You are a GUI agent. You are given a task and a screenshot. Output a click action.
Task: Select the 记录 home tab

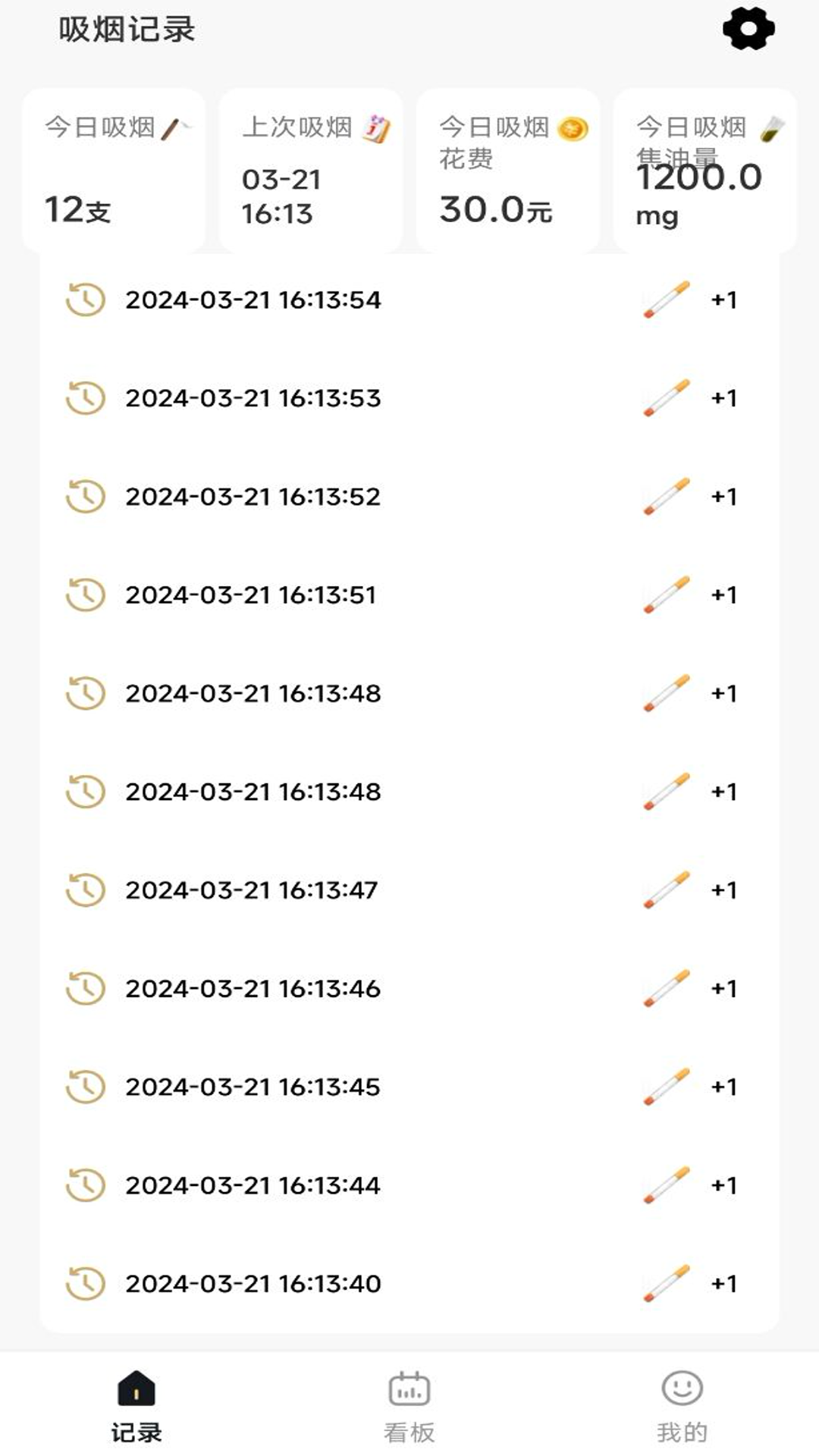tap(136, 1406)
